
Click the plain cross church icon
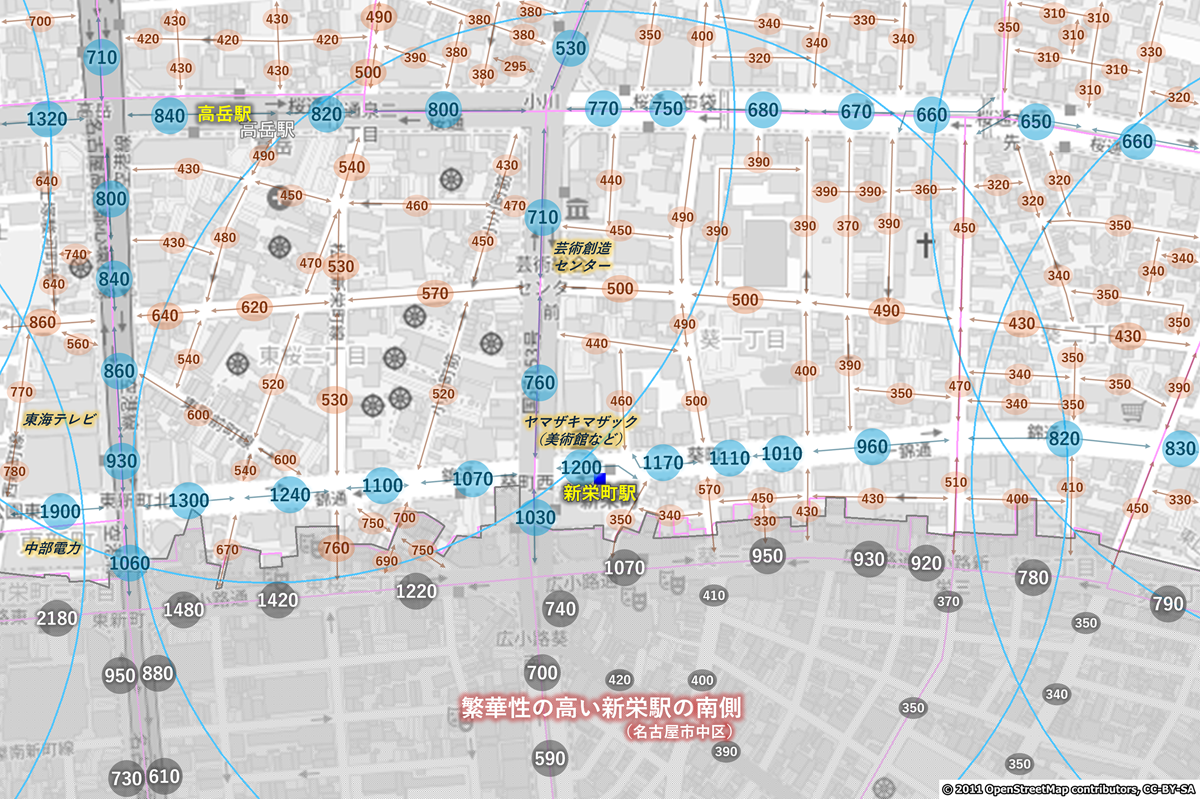[926, 244]
